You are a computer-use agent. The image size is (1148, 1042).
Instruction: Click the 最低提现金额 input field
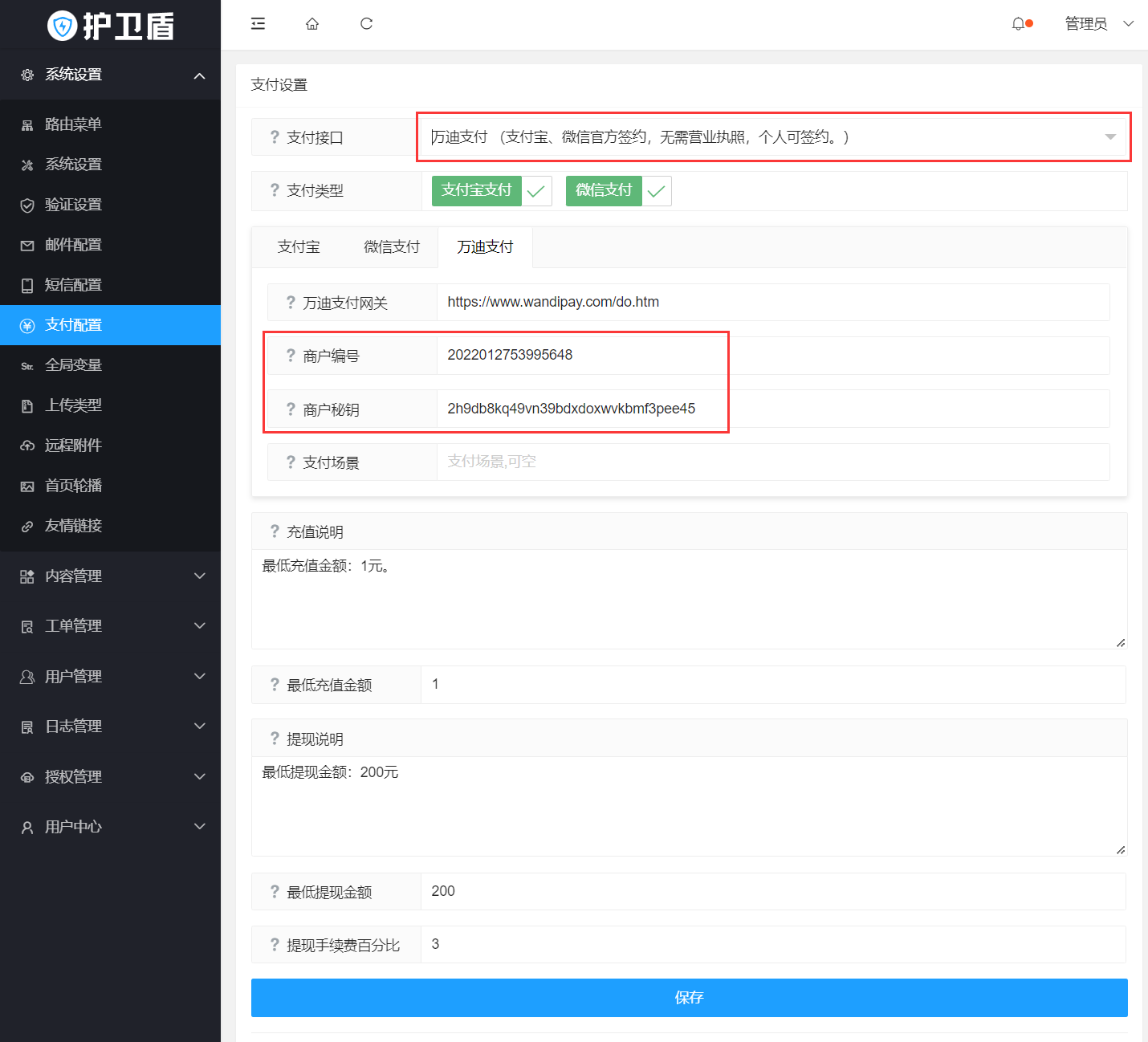pos(773,892)
